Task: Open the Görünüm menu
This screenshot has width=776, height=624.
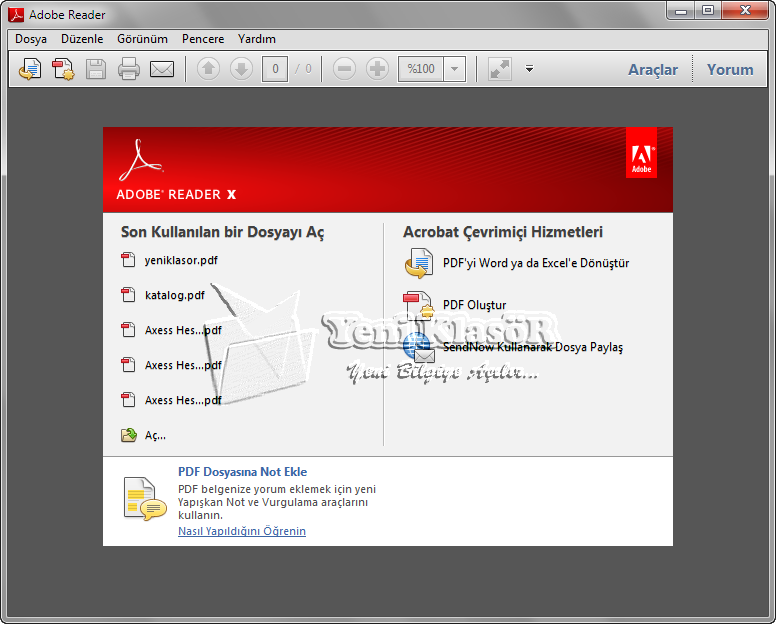Action: point(143,39)
